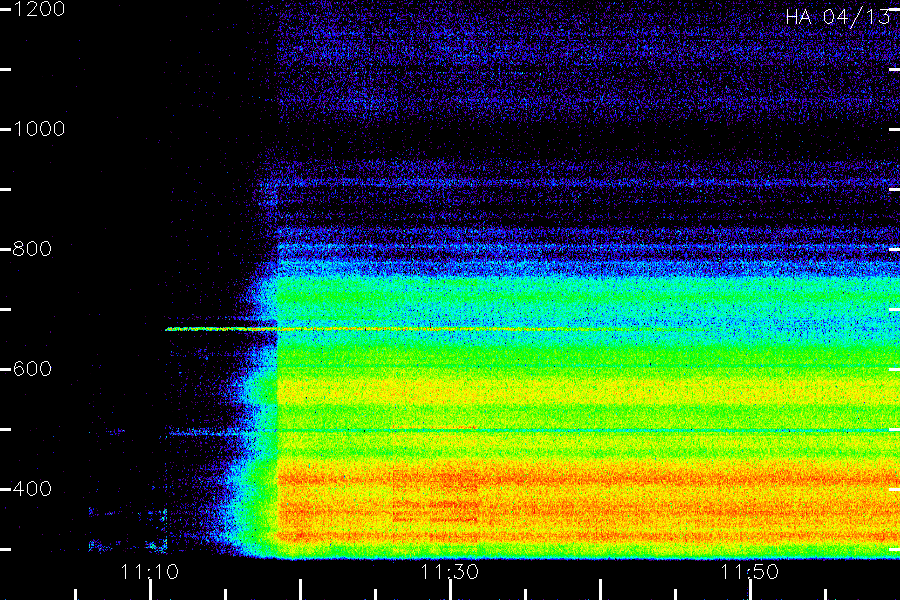
Task: Click the 11:50 time axis label
Action: (750, 572)
